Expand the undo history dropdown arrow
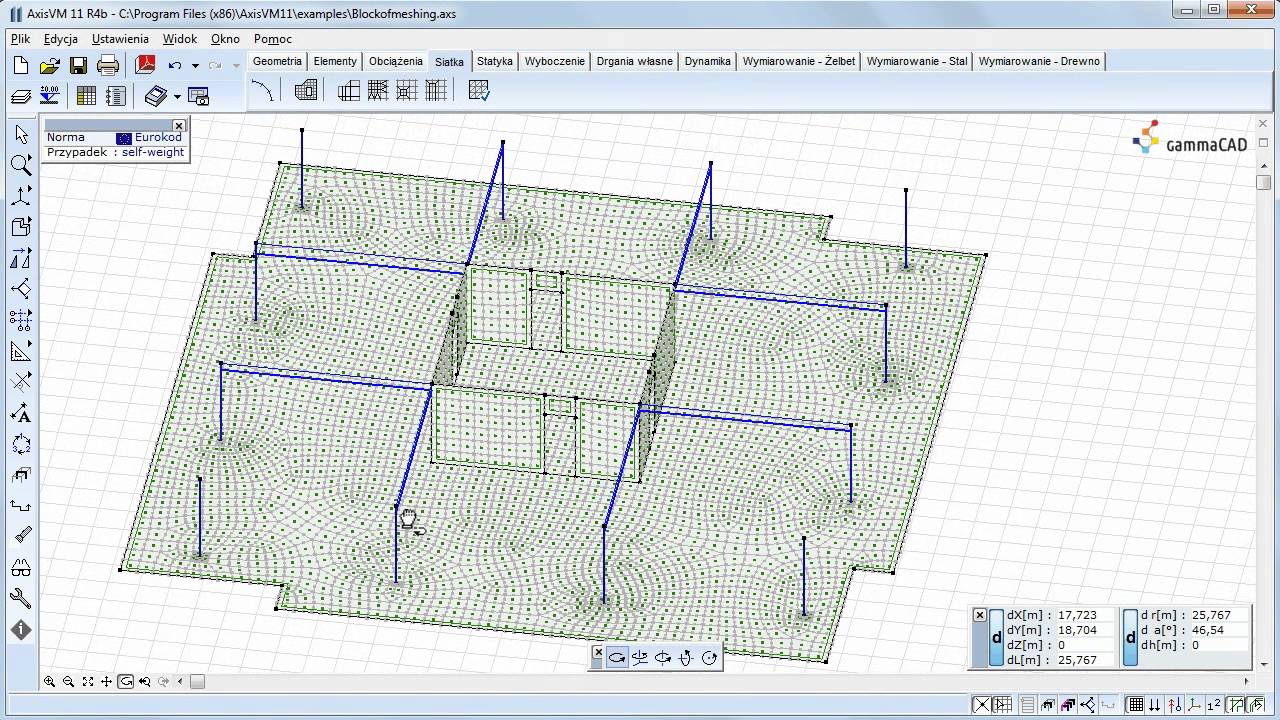This screenshot has height=720, width=1280. pos(195,66)
